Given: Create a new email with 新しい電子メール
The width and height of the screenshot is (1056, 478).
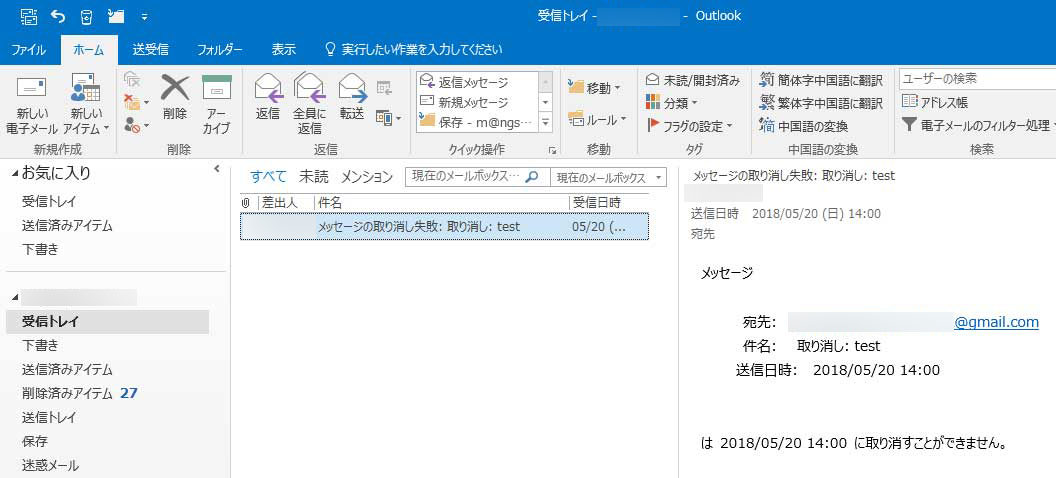Looking at the screenshot, I should coord(32,105).
